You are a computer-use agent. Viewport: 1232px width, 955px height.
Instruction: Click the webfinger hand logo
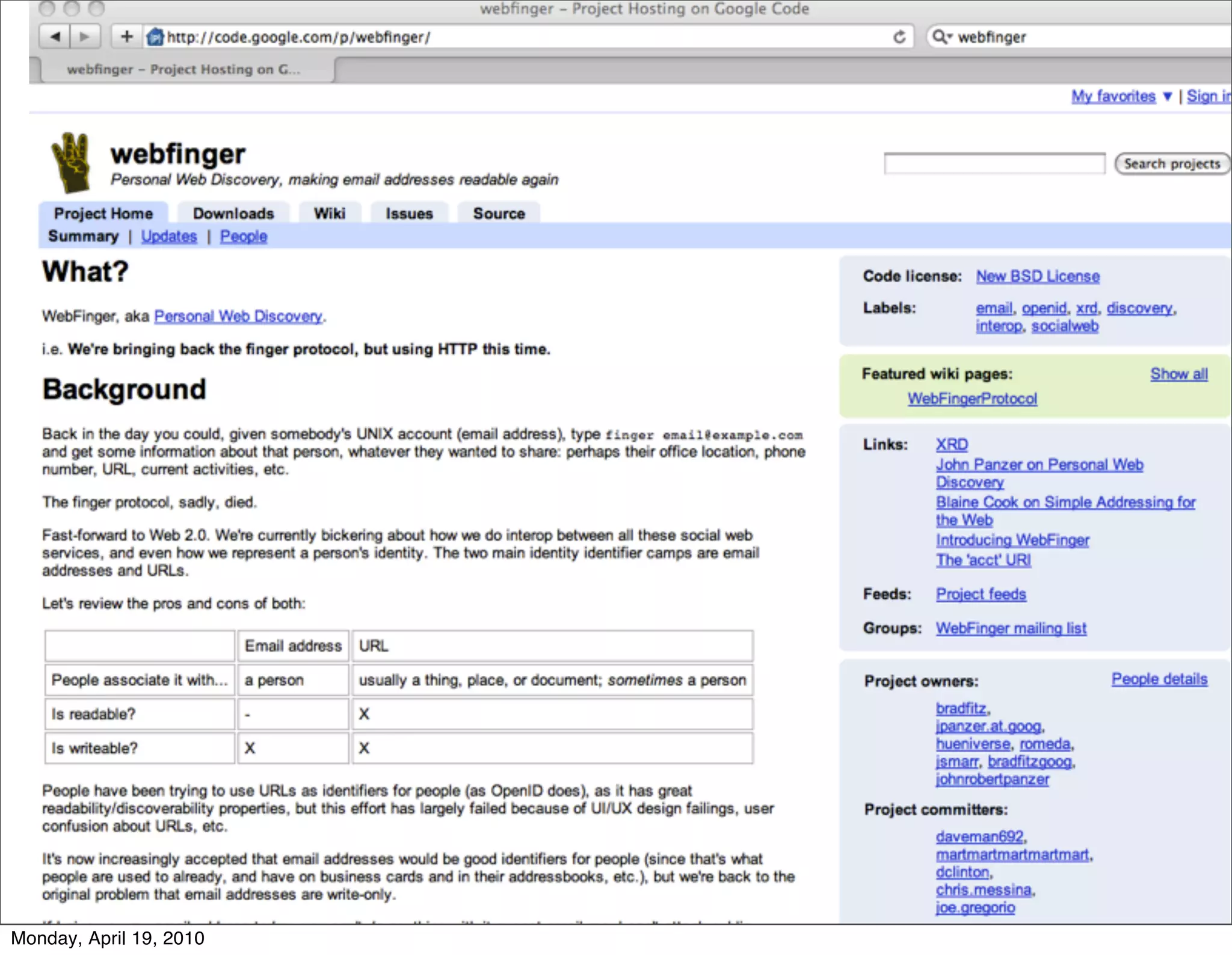click(x=72, y=162)
